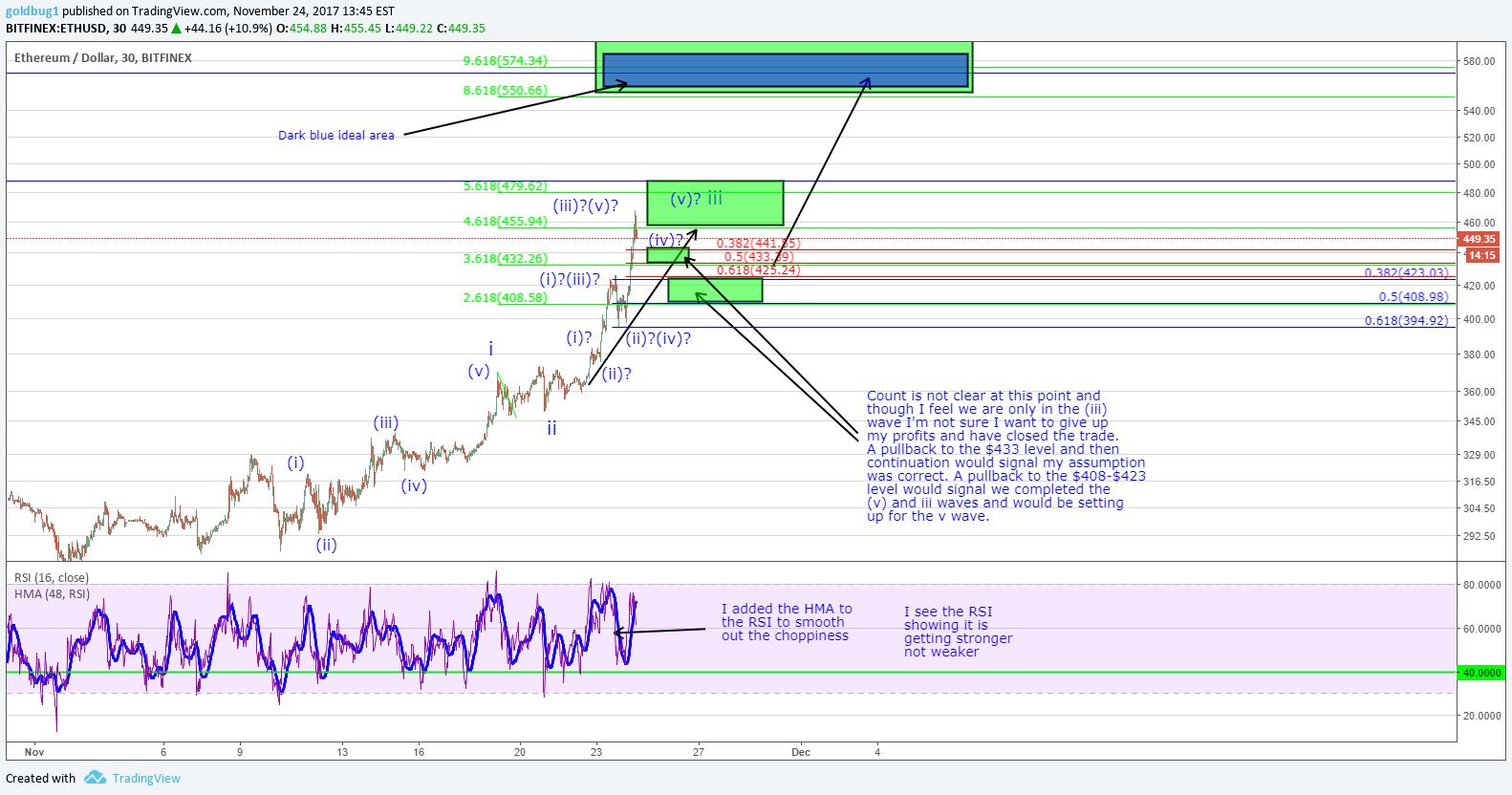Click the 20 label on date axis
The width and height of the screenshot is (1512, 795).
[x=520, y=752]
